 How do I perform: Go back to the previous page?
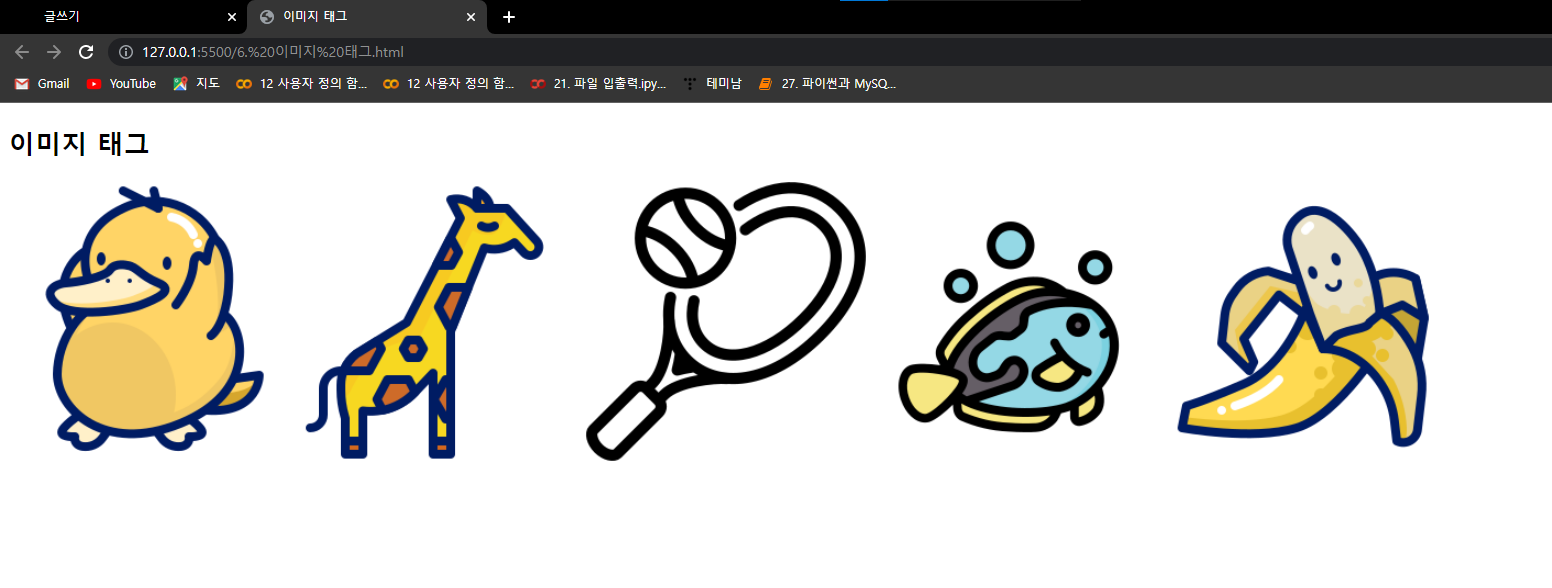click(22, 52)
